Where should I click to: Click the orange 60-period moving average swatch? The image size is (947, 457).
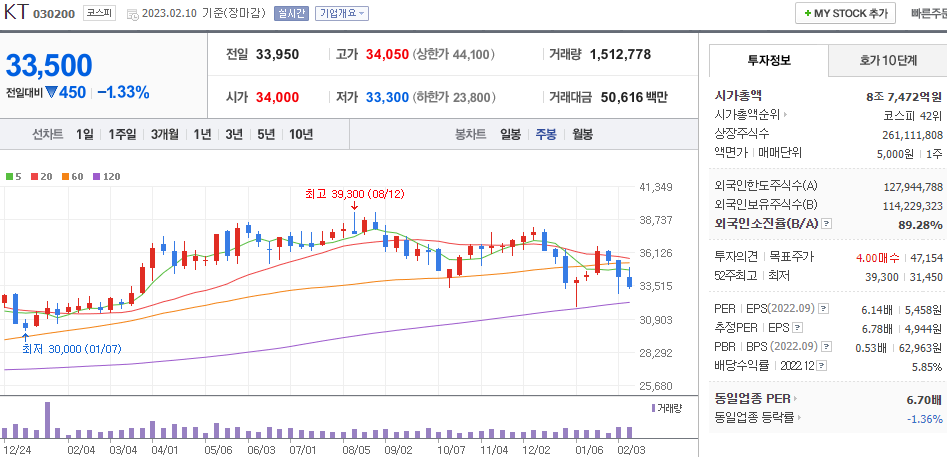tap(65, 177)
